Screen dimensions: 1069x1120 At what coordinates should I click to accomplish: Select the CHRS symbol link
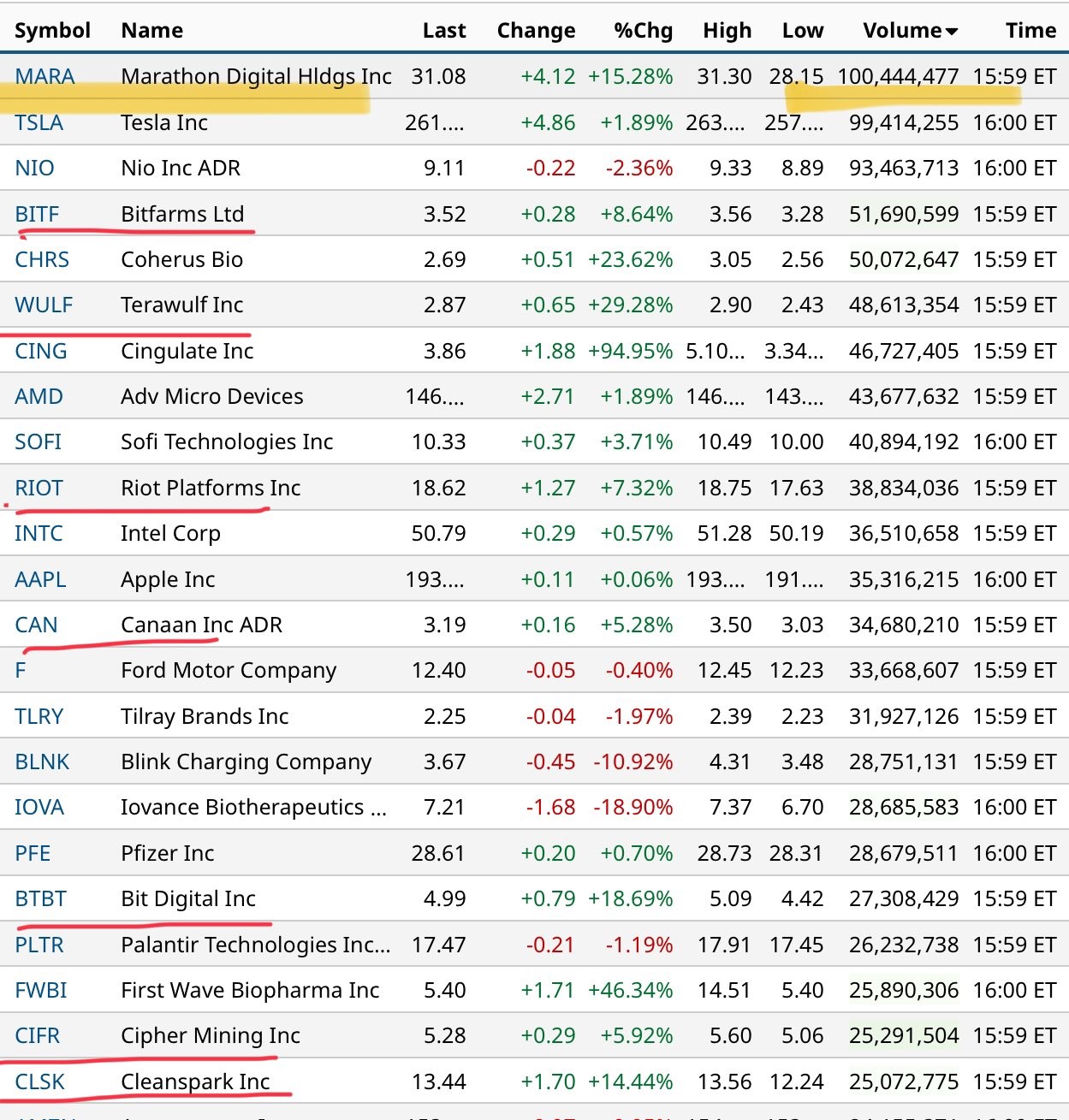pos(42,259)
